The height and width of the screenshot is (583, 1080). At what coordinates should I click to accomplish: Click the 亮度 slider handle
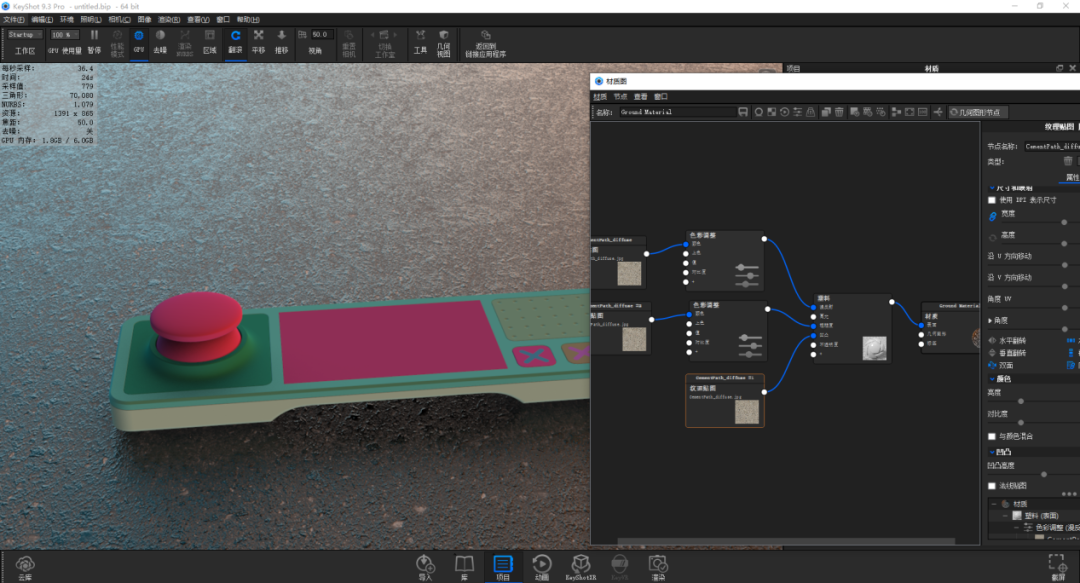click(x=1021, y=400)
